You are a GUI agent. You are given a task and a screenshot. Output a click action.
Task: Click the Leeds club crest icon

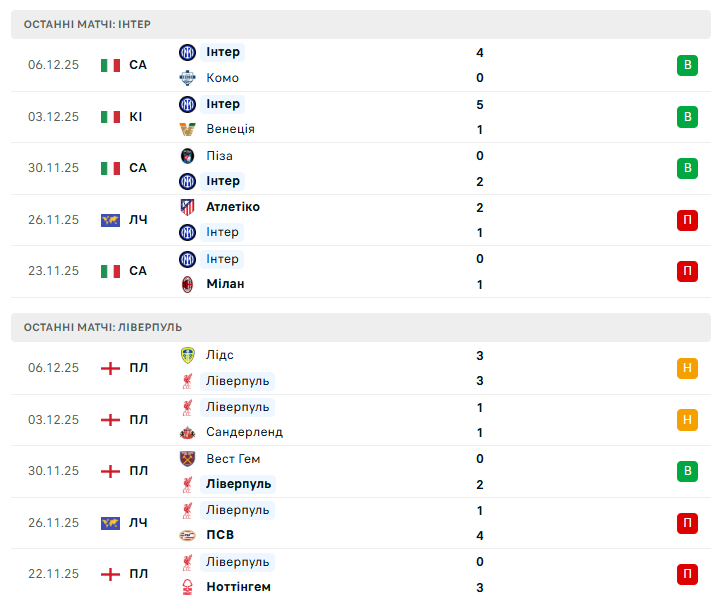pyautogui.click(x=187, y=355)
